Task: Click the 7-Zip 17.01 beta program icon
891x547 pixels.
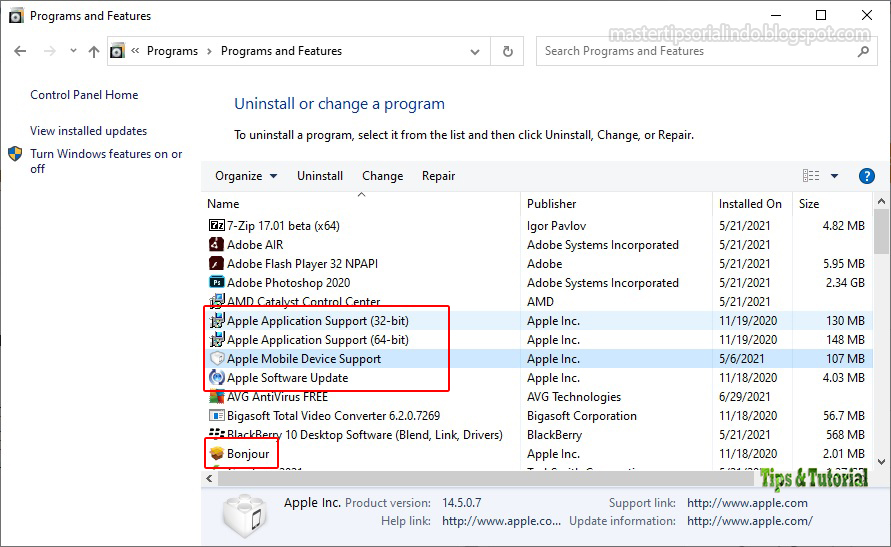Action: pyautogui.click(x=216, y=226)
